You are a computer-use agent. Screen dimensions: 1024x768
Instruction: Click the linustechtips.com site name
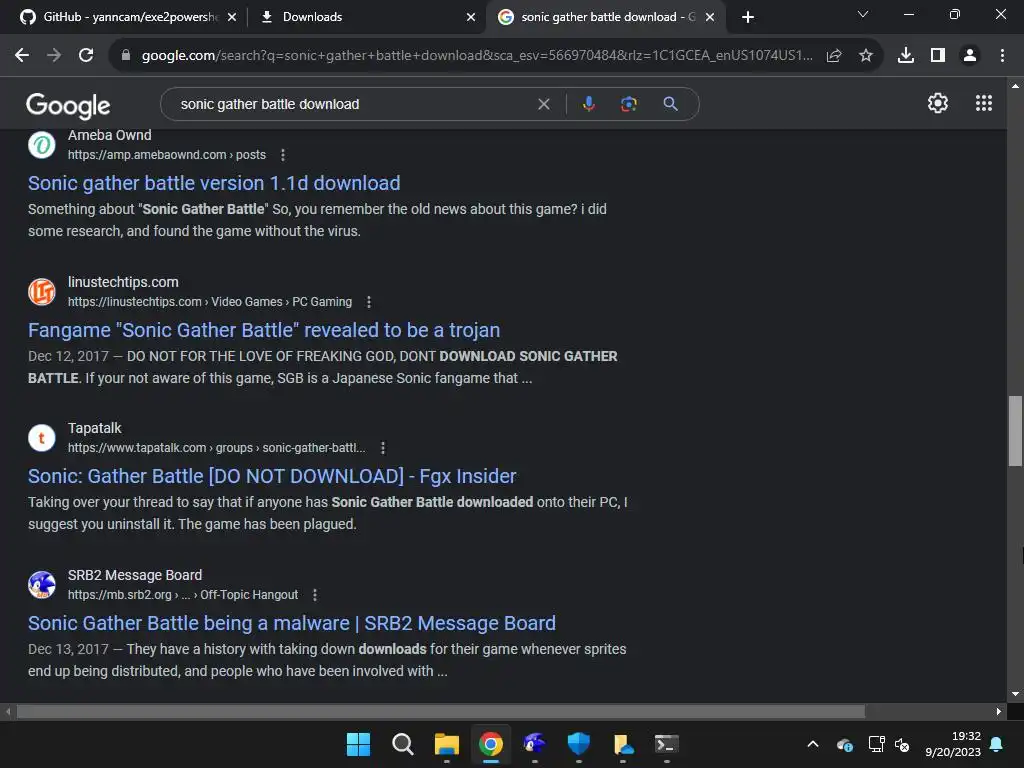[x=123, y=282]
